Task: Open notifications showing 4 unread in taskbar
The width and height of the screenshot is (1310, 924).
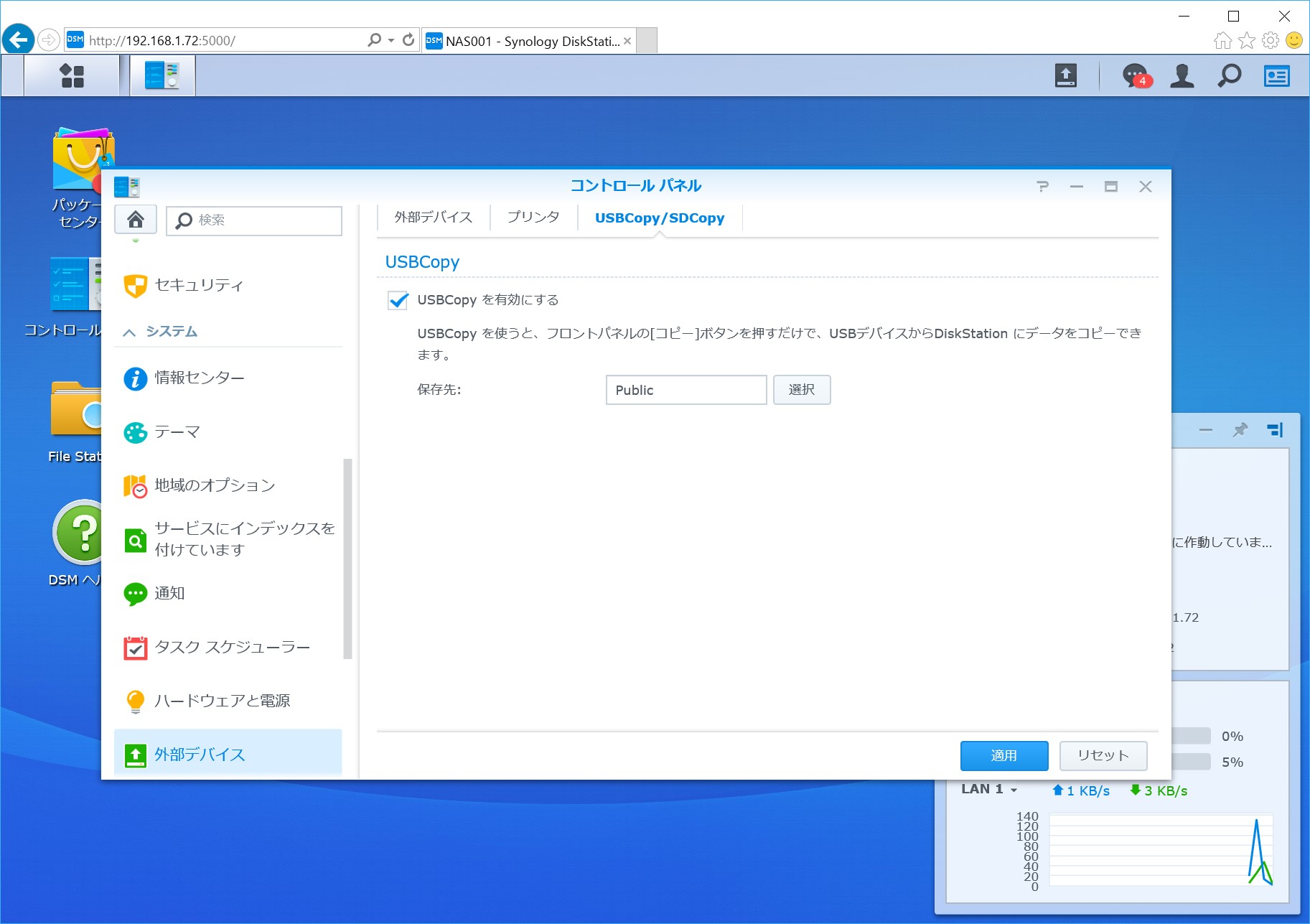Action: (1134, 75)
